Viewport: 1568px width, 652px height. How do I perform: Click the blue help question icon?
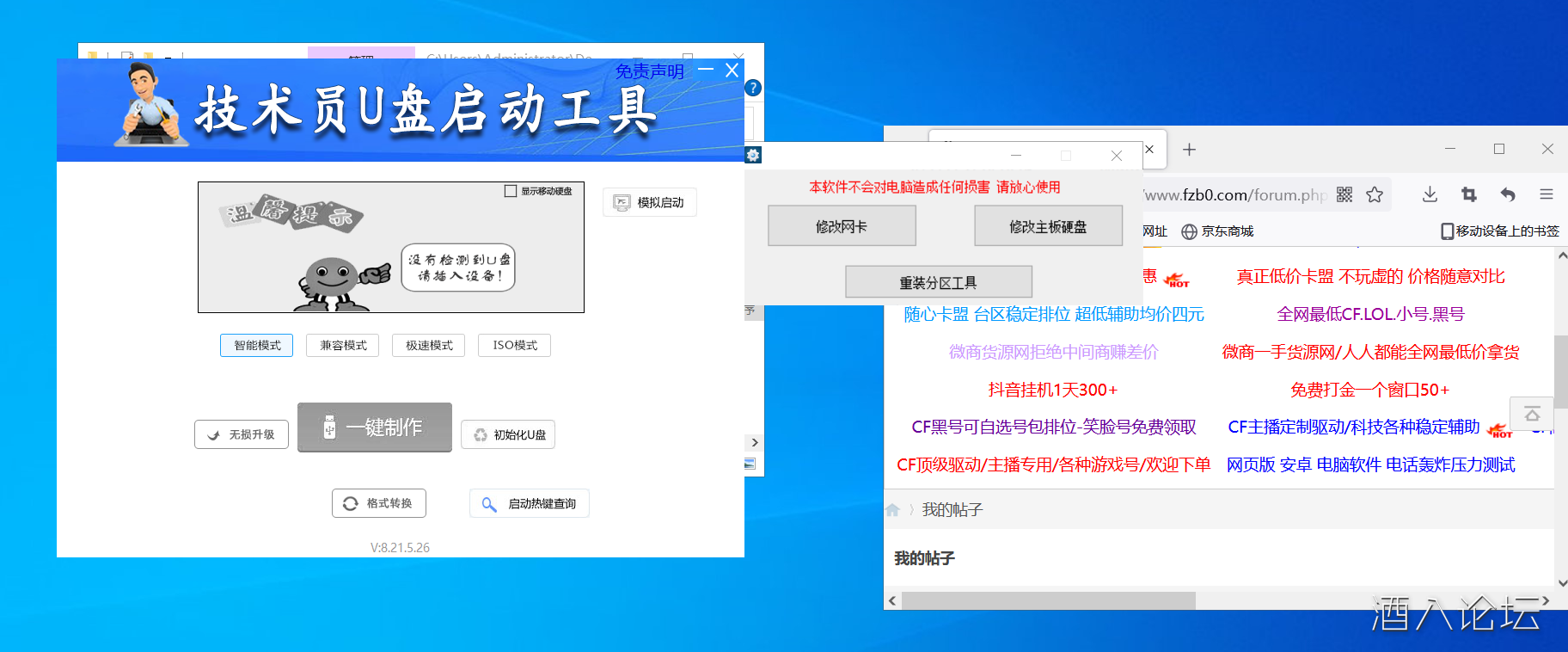pos(753,88)
